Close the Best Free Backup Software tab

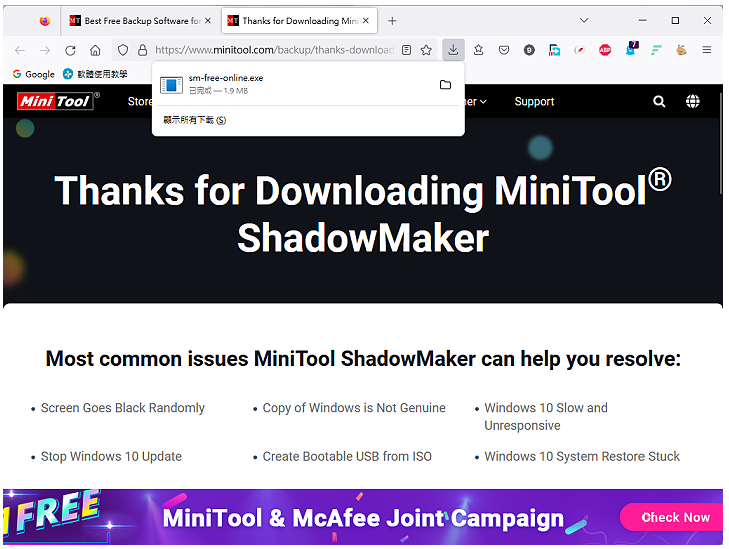point(208,20)
